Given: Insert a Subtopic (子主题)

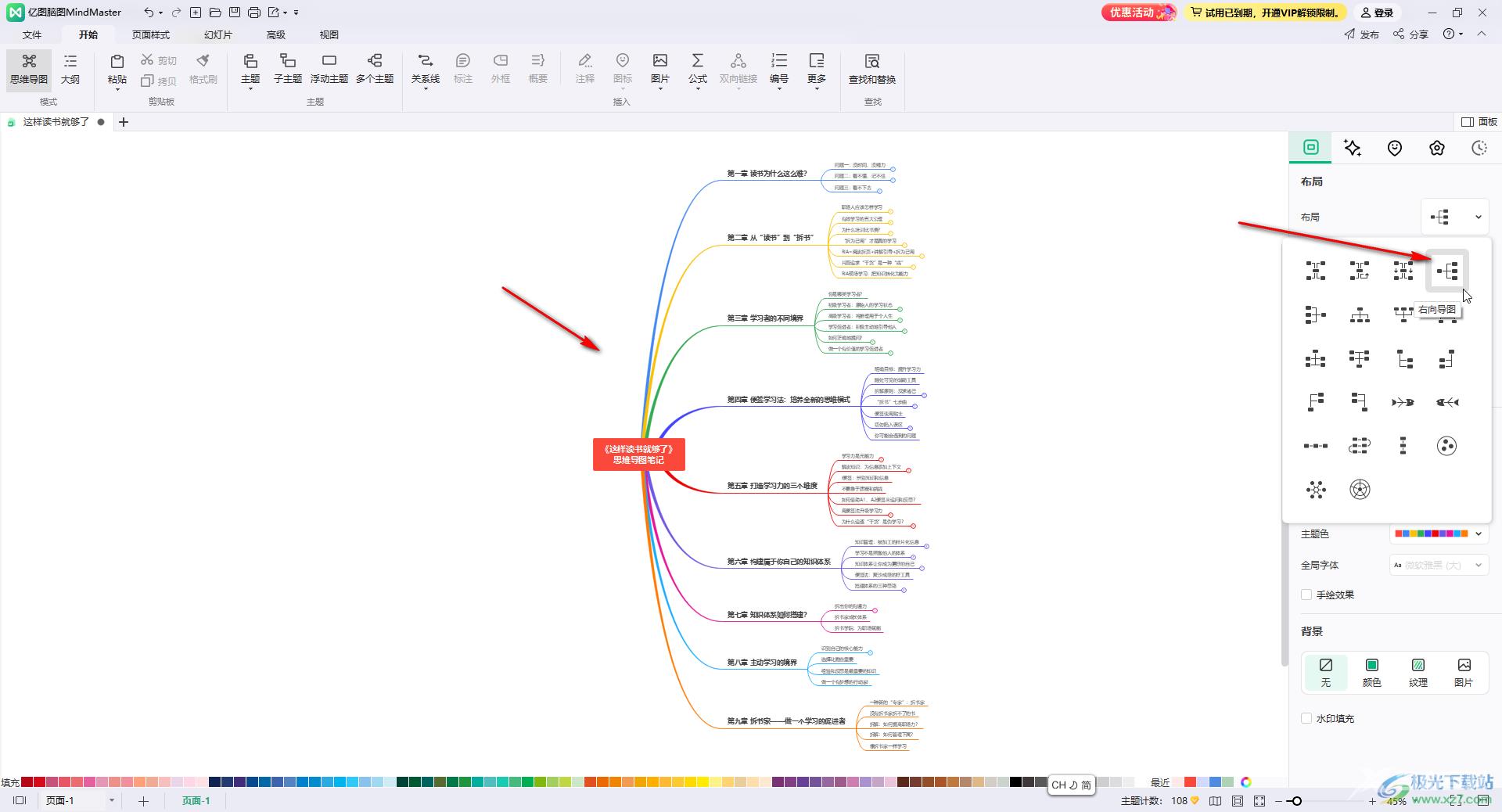Looking at the screenshot, I should point(288,69).
